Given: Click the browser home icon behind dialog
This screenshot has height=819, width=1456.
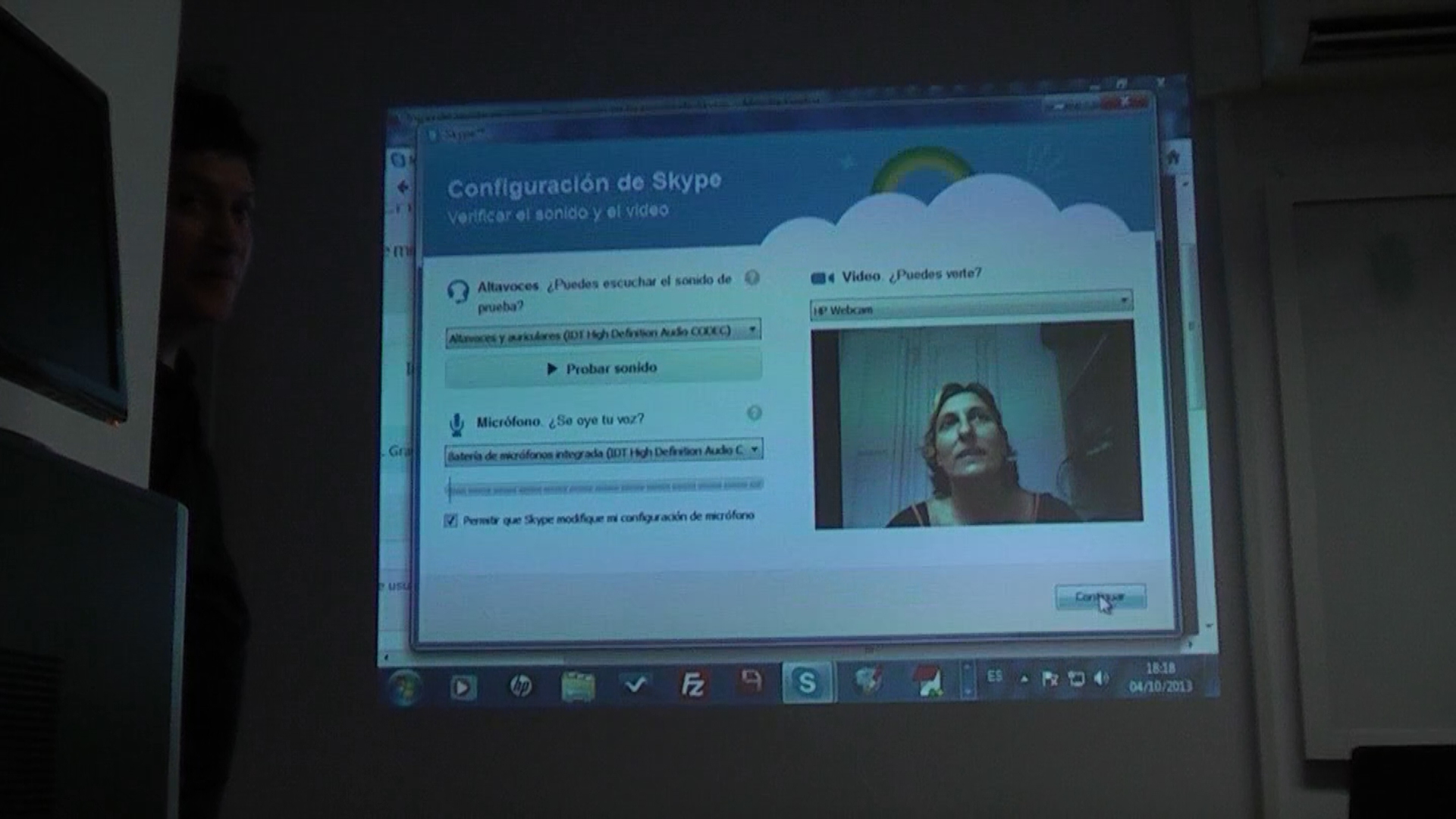Looking at the screenshot, I should [1173, 157].
